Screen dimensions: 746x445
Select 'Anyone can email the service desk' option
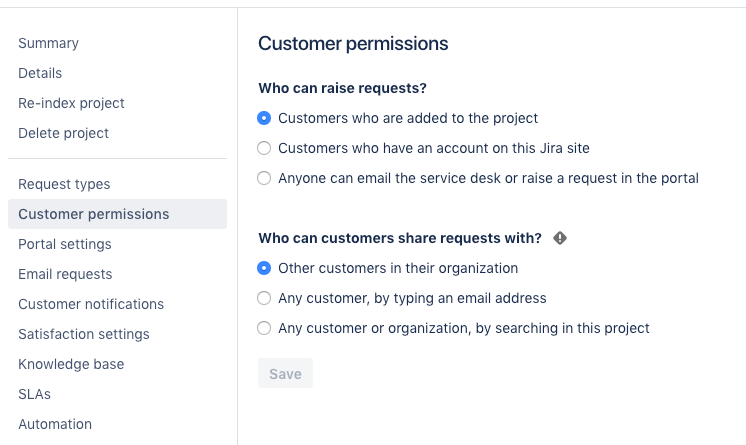tap(264, 178)
